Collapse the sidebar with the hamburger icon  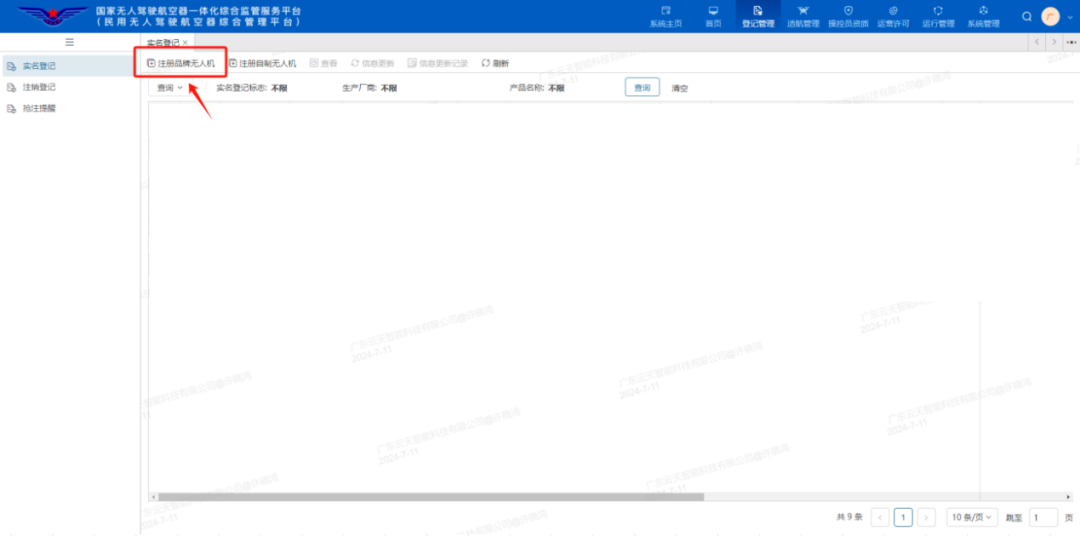69,42
